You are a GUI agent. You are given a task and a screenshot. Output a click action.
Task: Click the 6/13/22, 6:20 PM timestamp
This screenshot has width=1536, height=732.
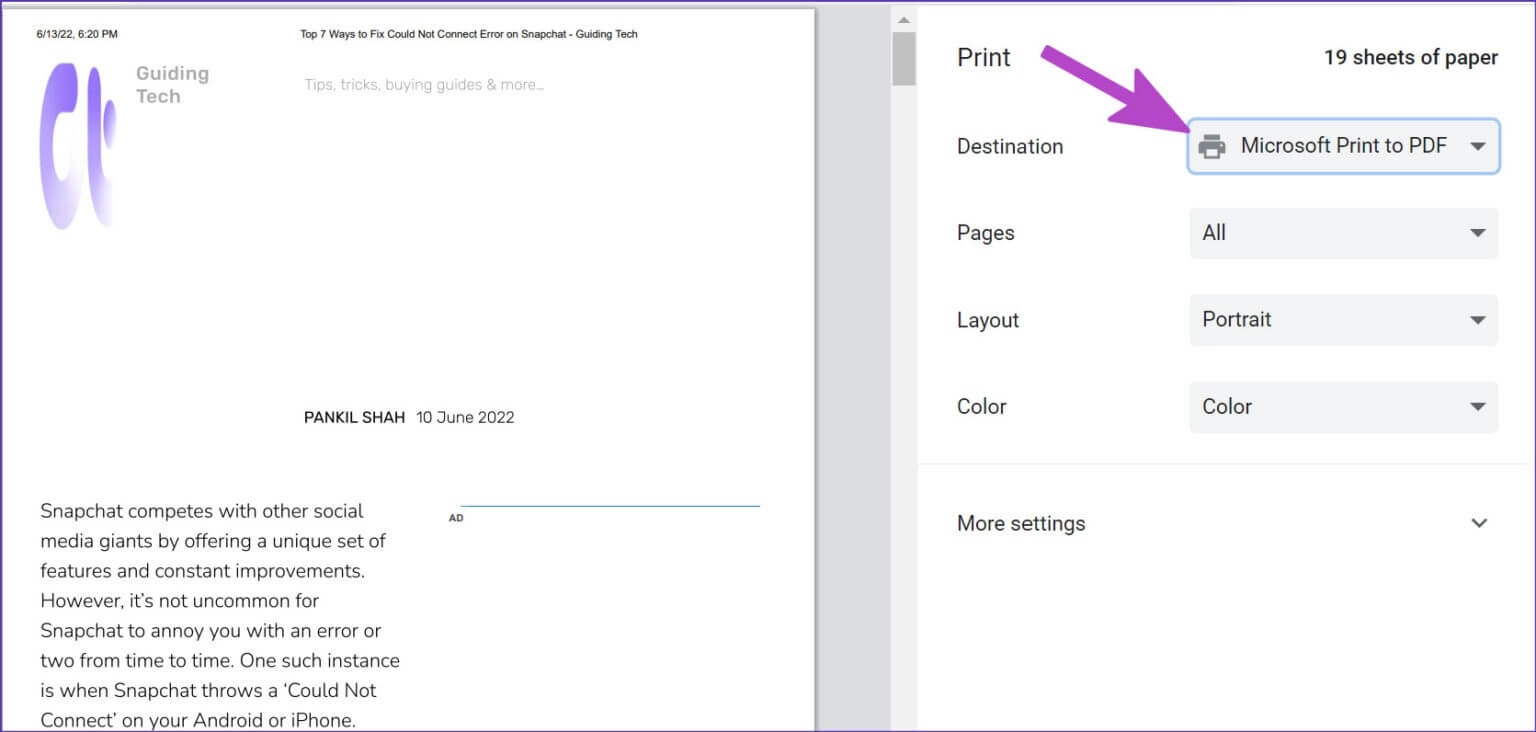[x=77, y=34]
